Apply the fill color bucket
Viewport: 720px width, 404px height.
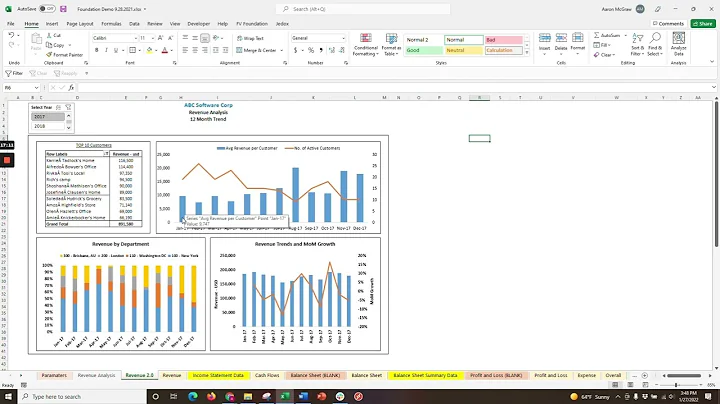click(149, 50)
